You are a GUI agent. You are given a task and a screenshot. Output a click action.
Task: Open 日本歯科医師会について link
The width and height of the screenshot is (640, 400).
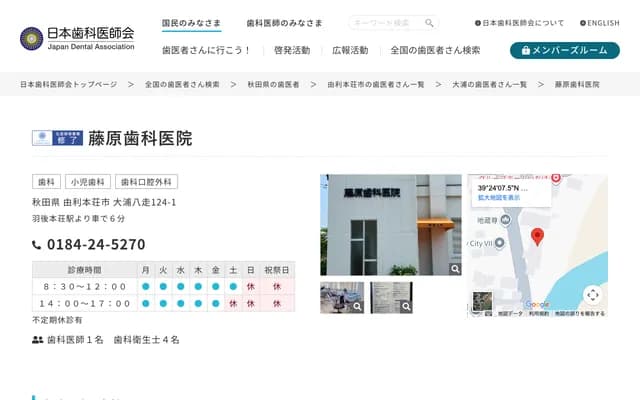[519, 23]
